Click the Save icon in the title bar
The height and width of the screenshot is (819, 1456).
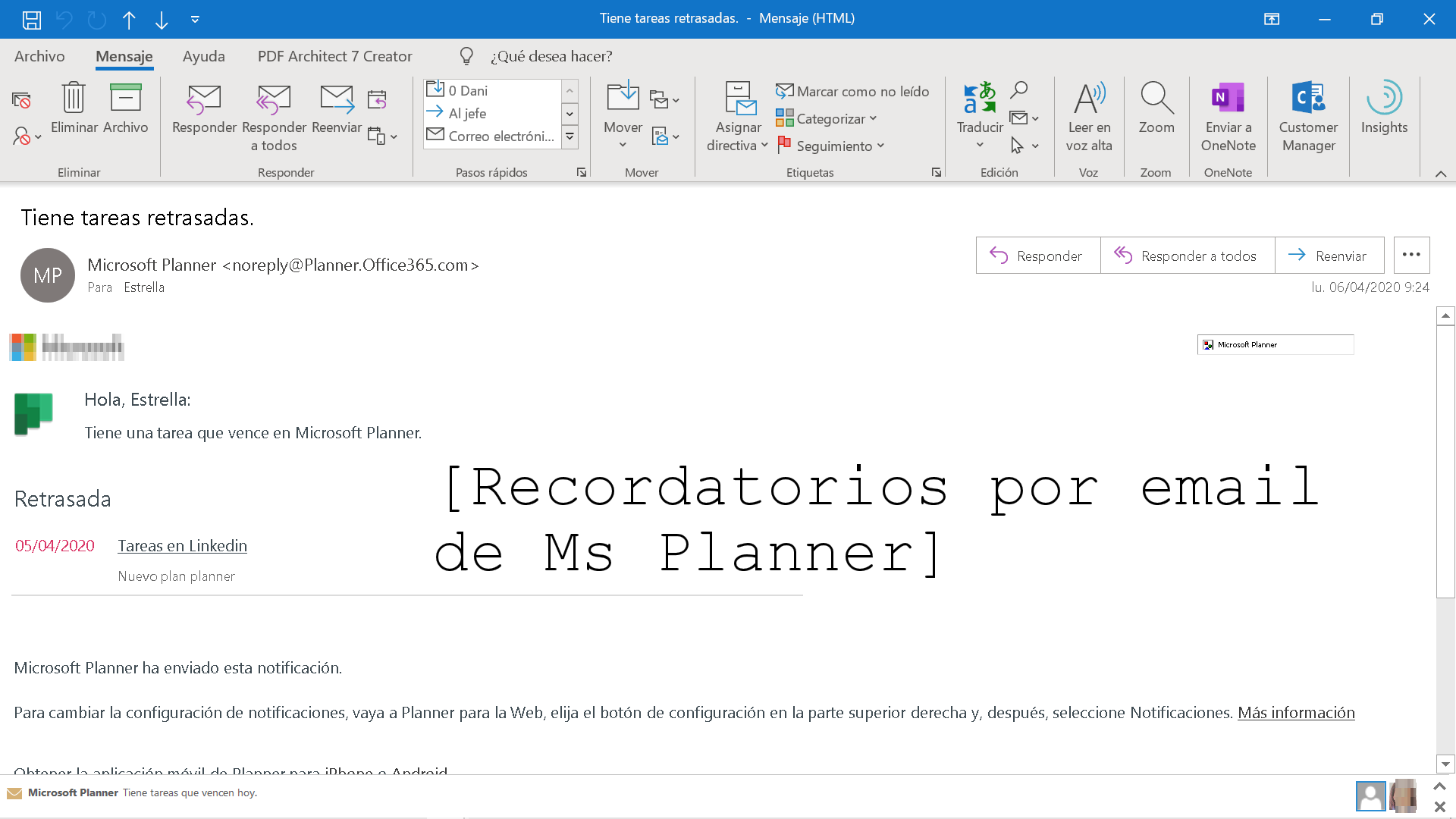31,20
